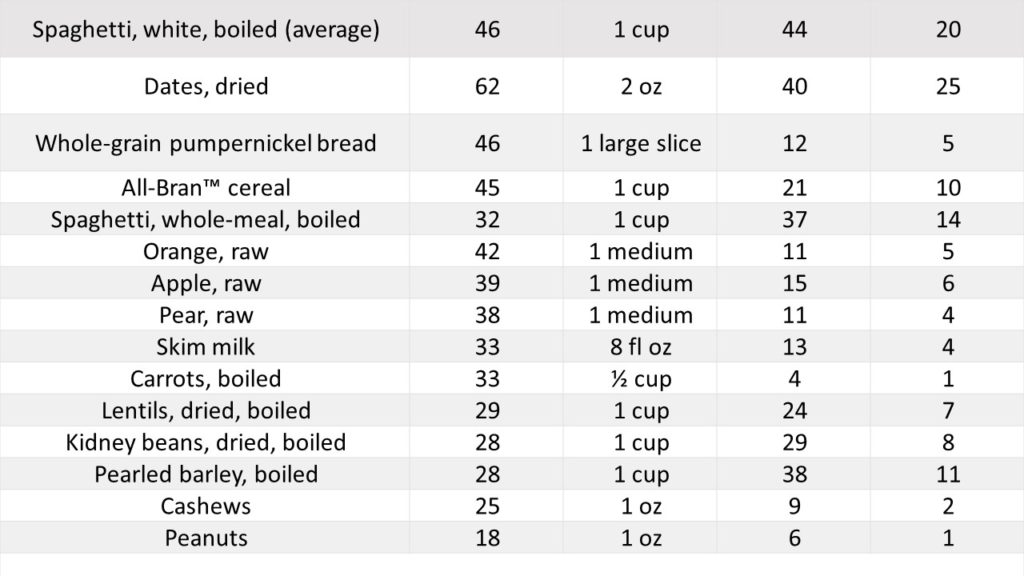
Task: Click the 'Apple, raw' row label
Action: (206, 283)
